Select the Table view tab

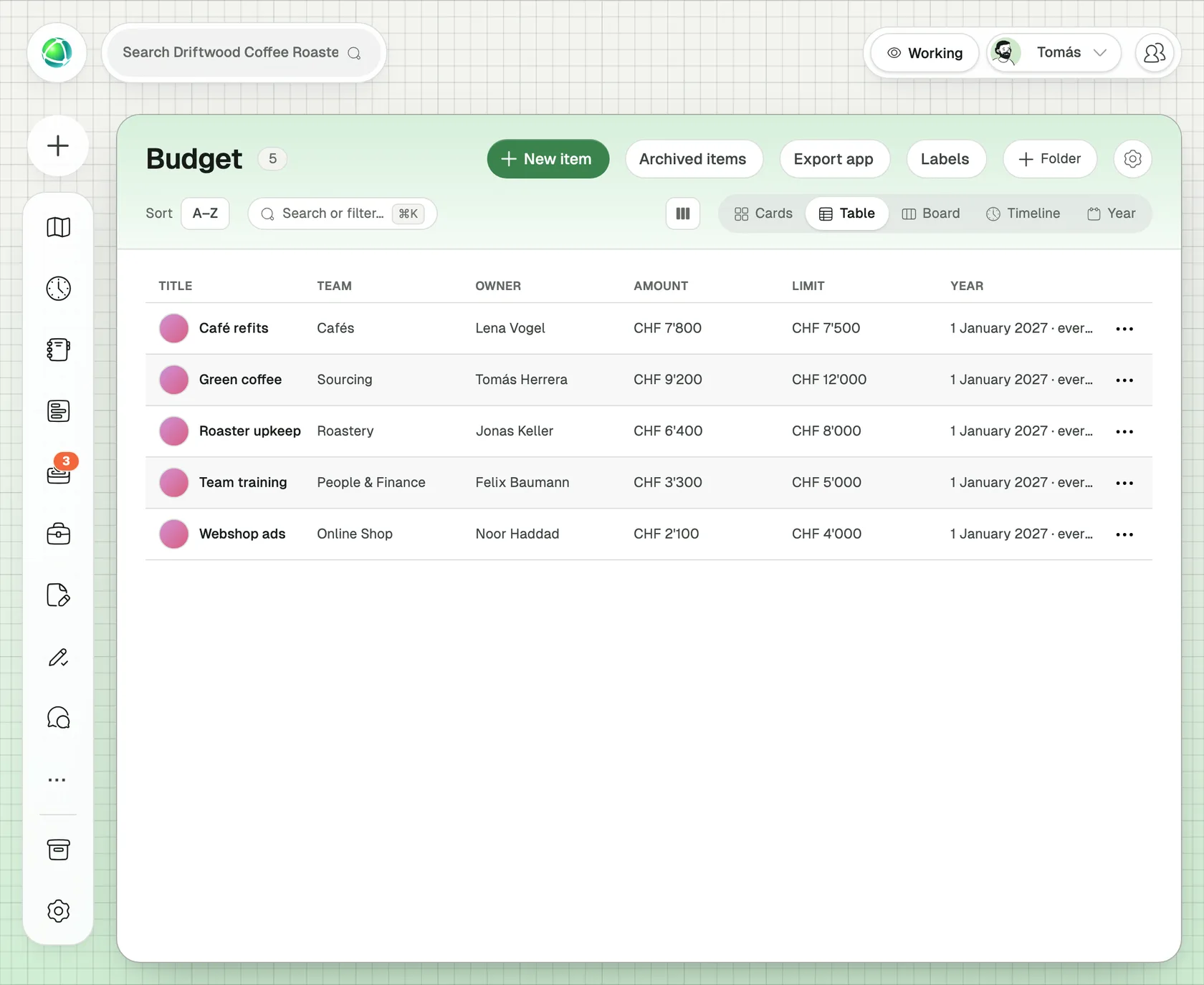coord(847,213)
